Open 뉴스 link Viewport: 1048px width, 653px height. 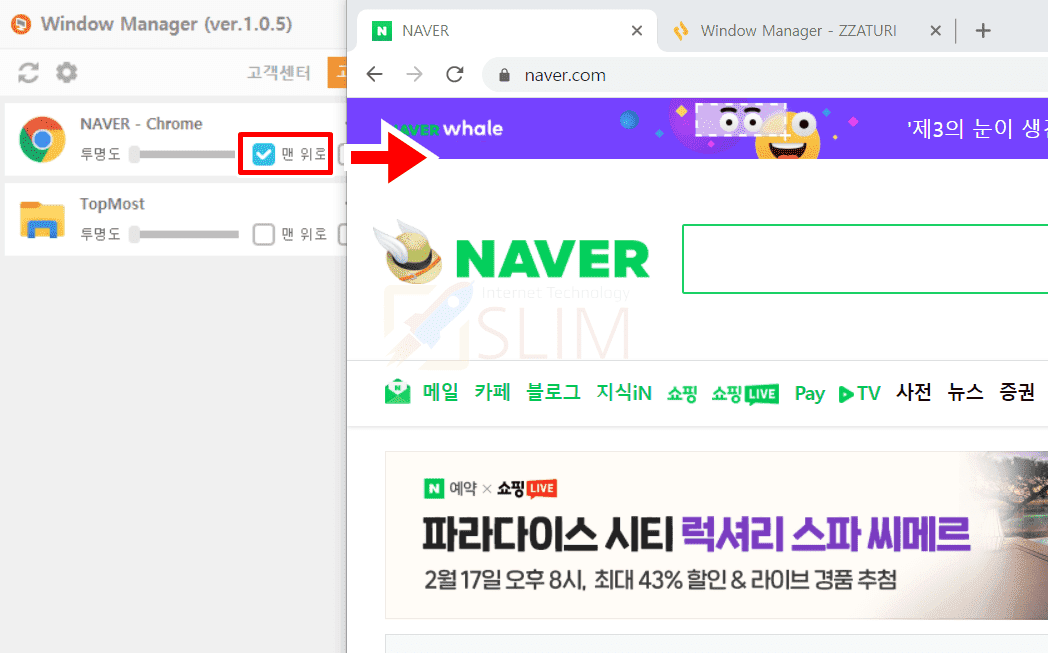point(965,392)
